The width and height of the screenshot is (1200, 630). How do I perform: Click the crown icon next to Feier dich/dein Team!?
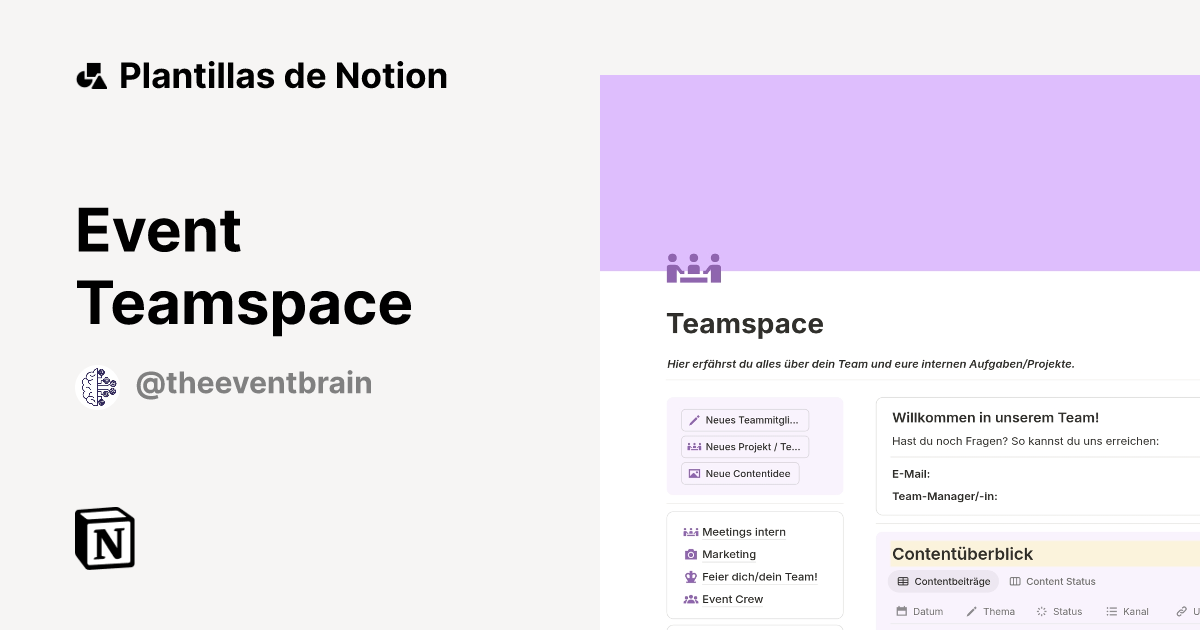690,577
